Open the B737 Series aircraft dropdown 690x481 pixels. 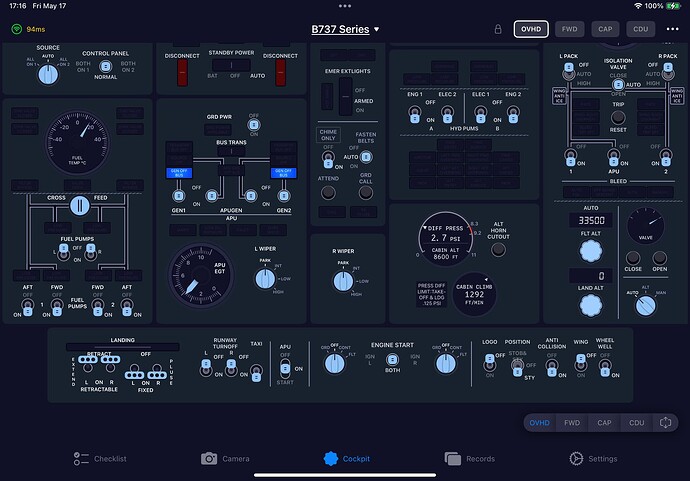coord(345,29)
